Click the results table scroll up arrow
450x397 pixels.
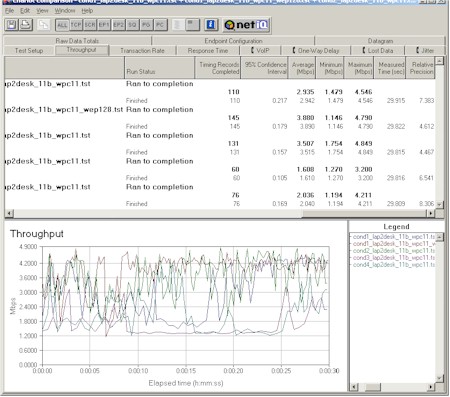(440, 61)
